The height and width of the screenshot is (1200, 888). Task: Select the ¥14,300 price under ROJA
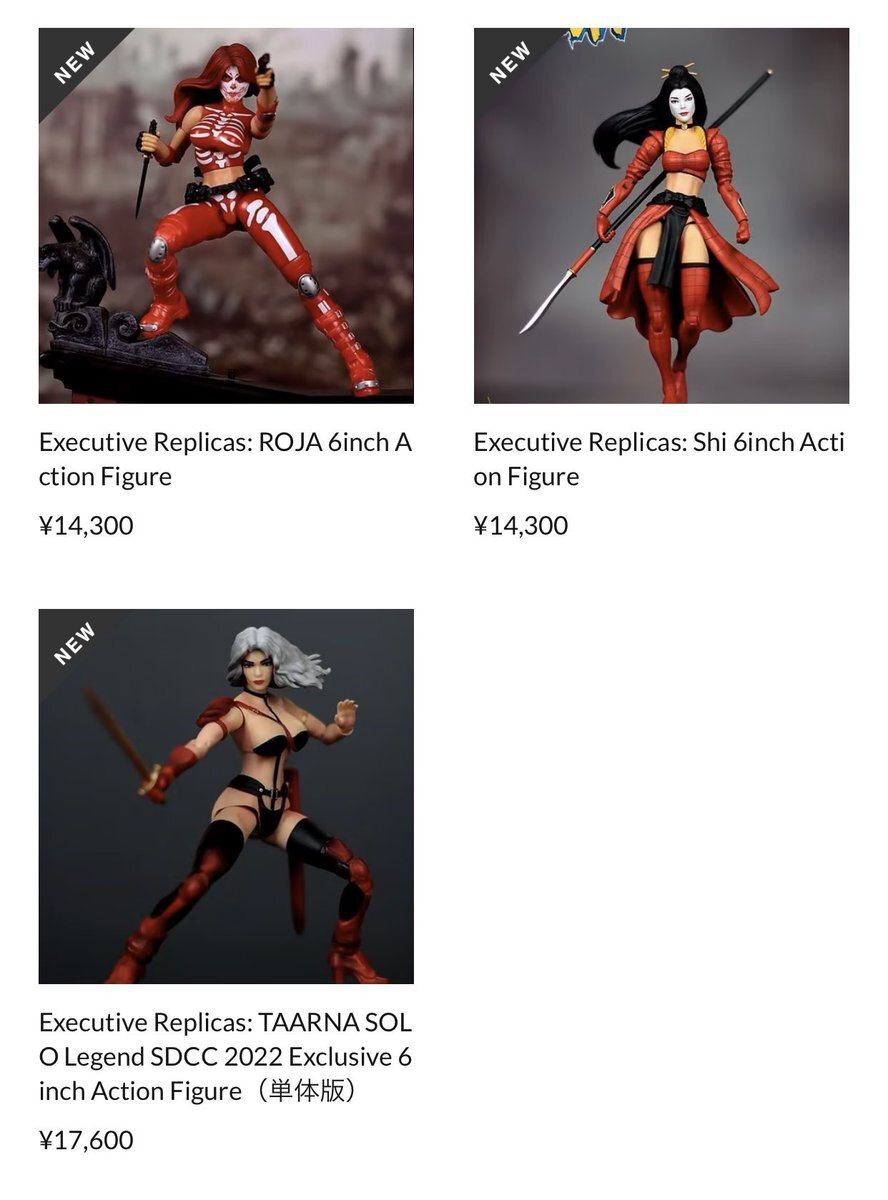[86, 525]
